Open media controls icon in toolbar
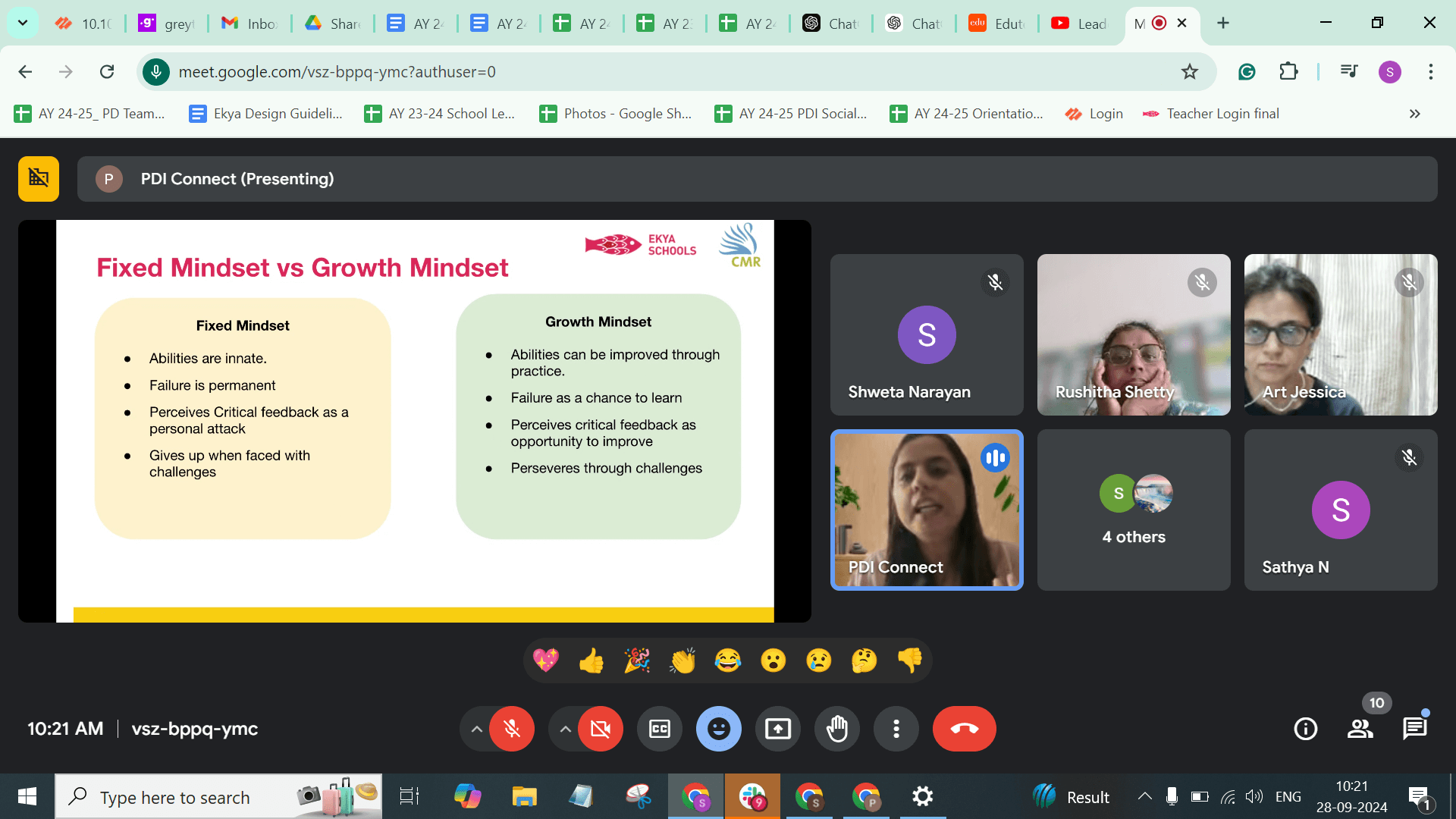This screenshot has width=1456, height=819. (x=1349, y=72)
